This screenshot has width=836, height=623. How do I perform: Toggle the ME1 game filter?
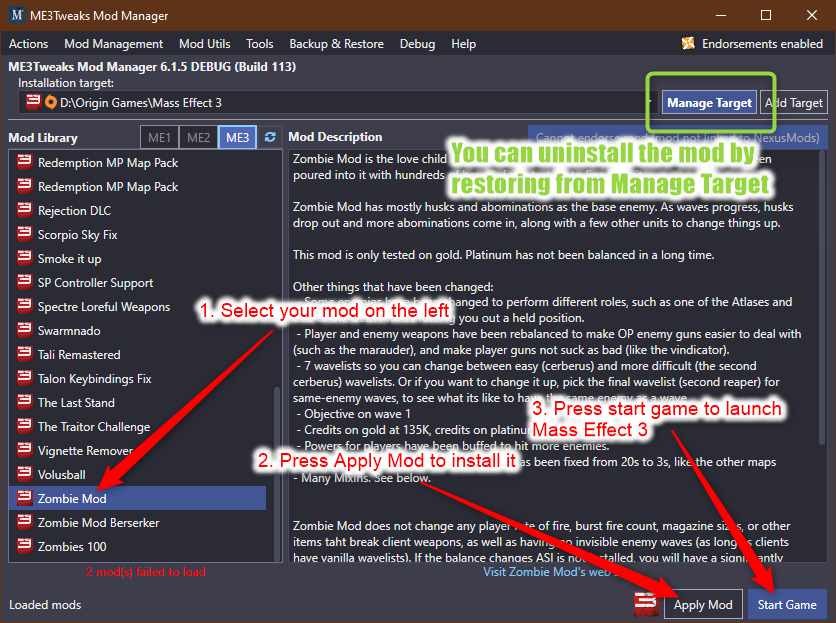click(159, 137)
